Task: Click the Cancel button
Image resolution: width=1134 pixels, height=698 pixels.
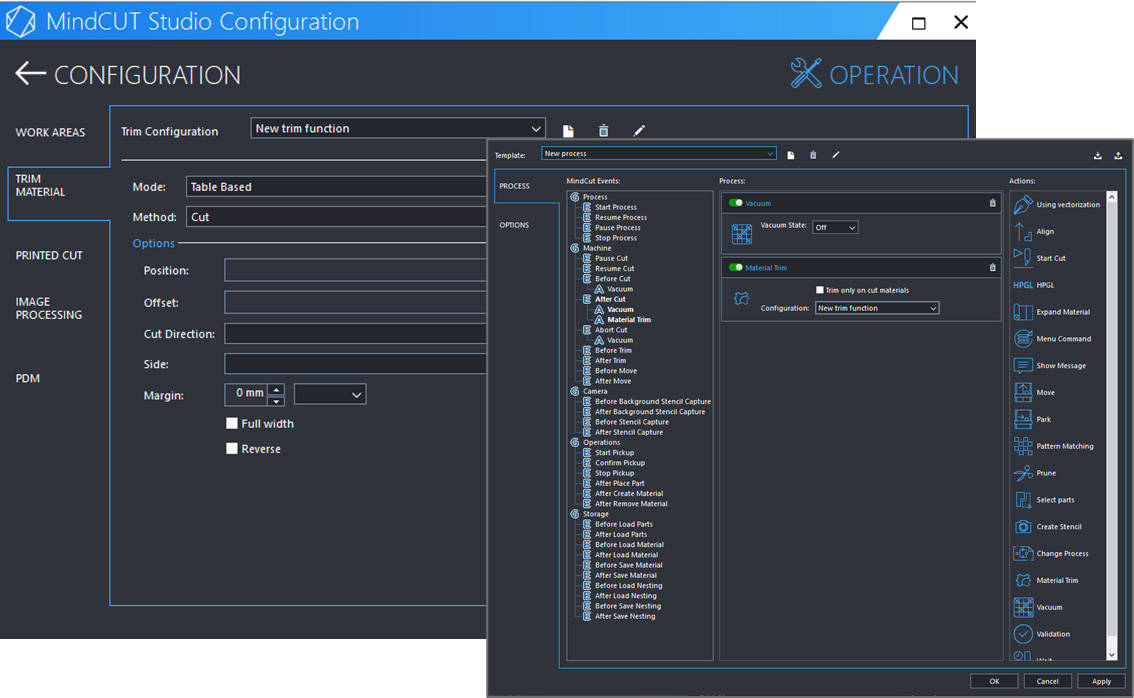Action: click(1047, 681)
